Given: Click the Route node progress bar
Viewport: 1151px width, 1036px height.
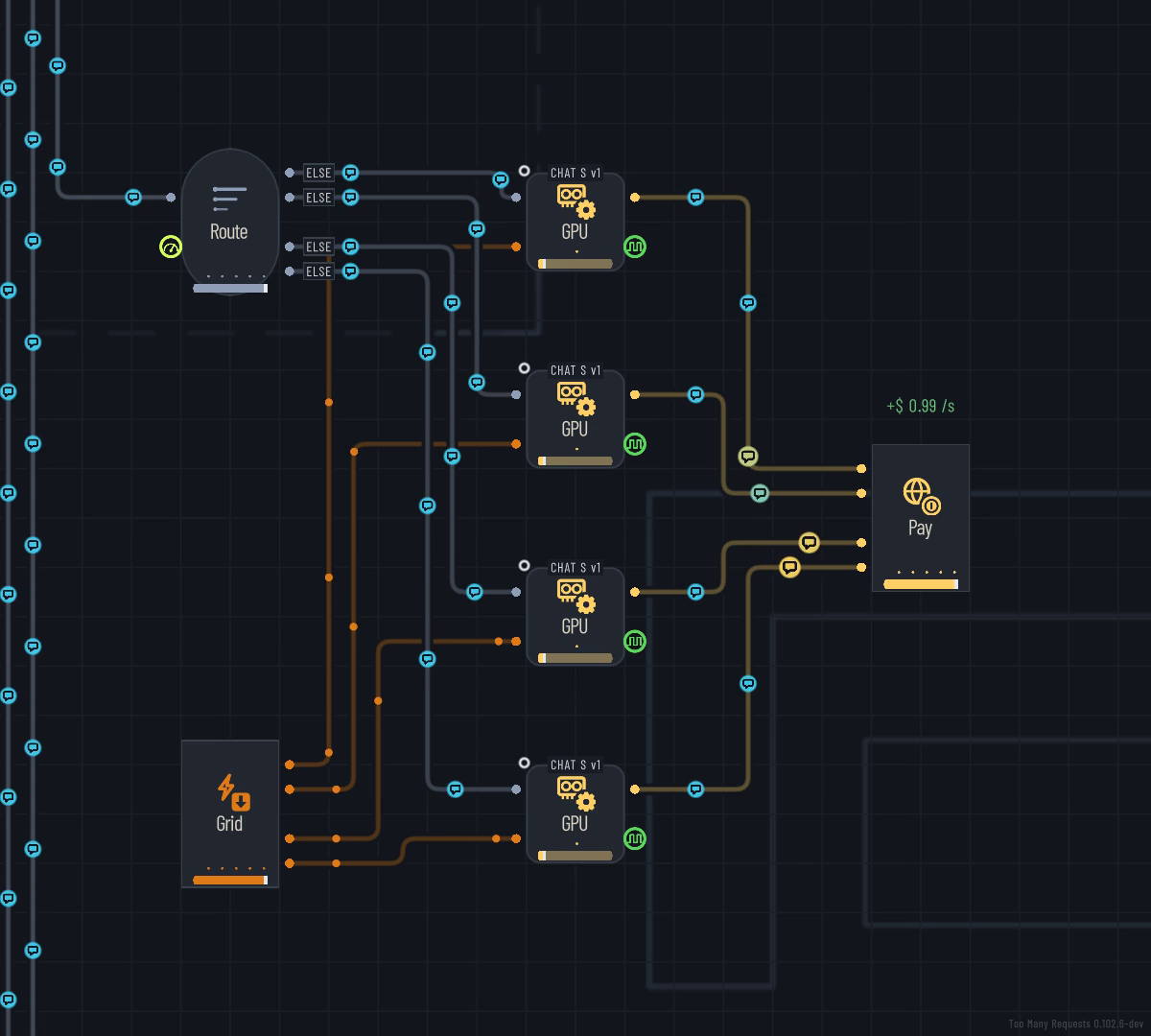Looking at the screenshot, I should click(230, 288).
